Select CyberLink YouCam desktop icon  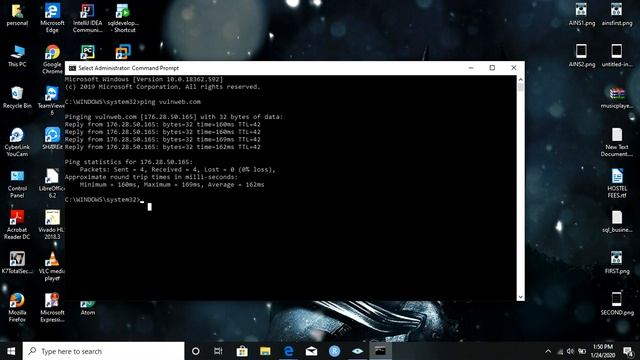17,142
